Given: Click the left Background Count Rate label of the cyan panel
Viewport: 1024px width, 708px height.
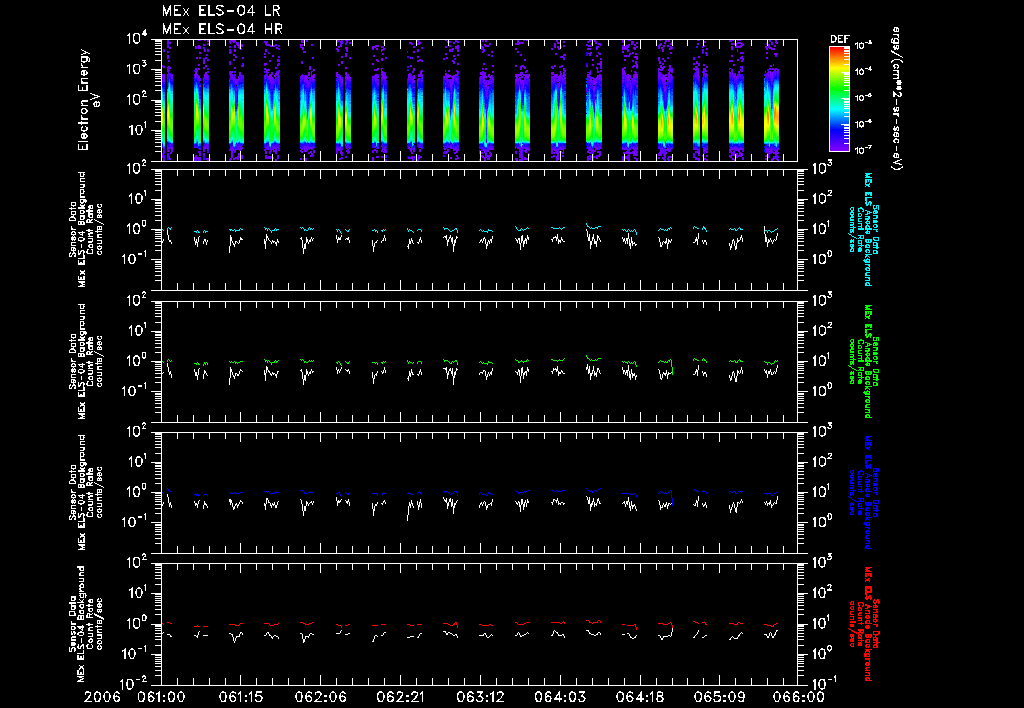Looking at the screenshot, I should (x=86, y=229).
